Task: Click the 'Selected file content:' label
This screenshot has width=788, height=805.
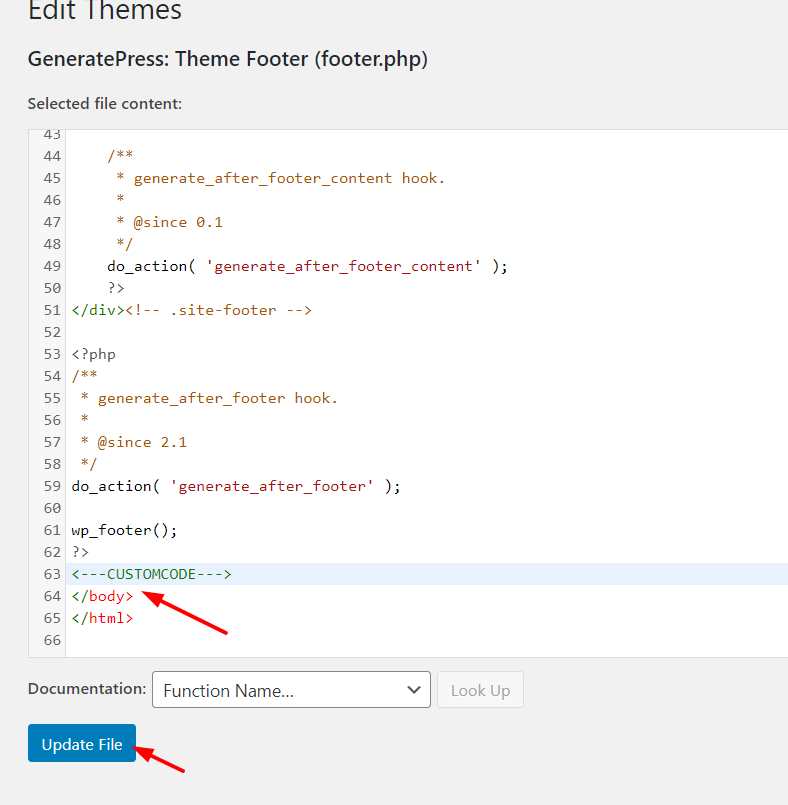Action: (105, 104)
